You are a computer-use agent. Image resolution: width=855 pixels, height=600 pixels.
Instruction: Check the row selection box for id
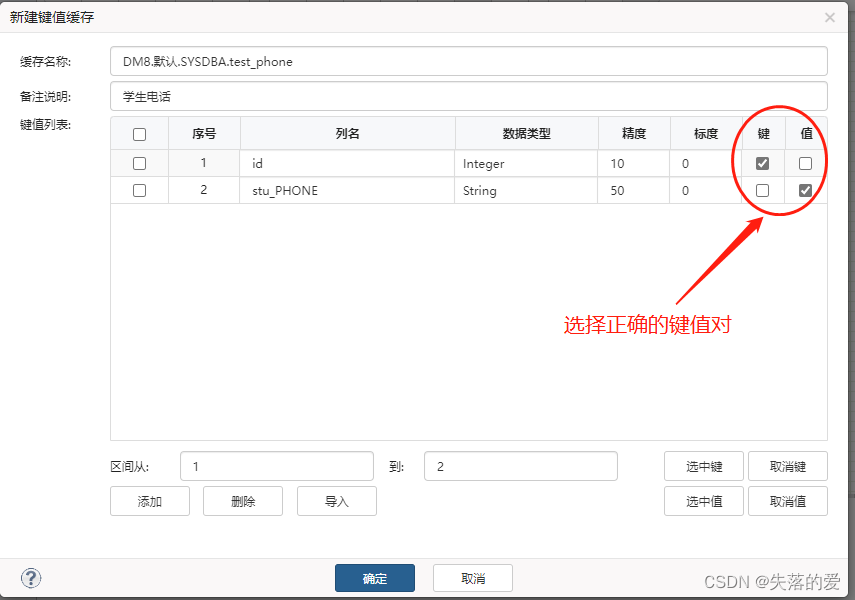click(140, 163)
